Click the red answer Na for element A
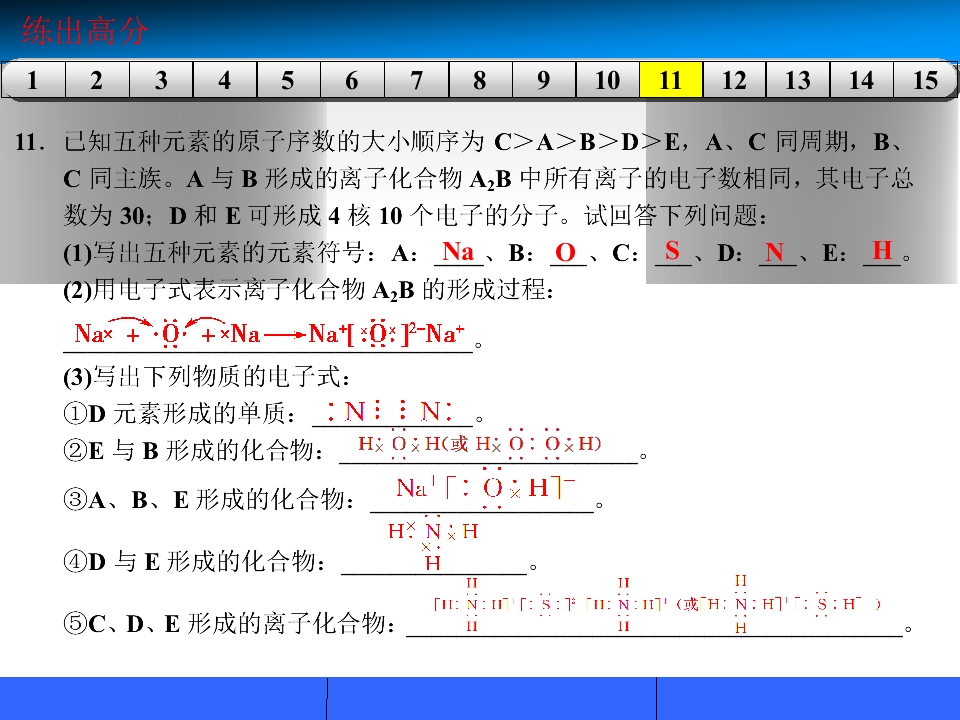The width and height of the screenshot is (960, 720). (458, 252)
